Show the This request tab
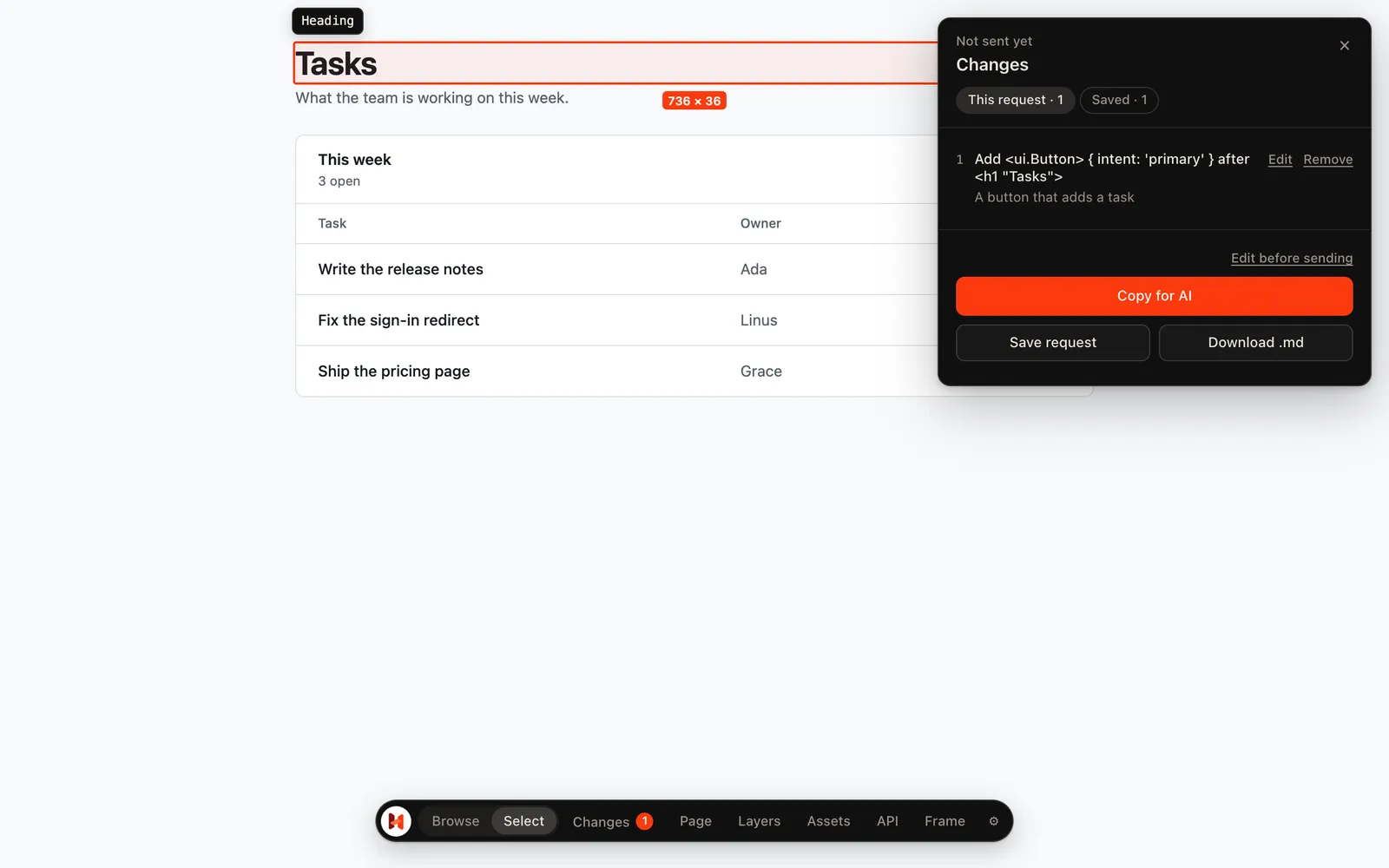Viewport: 1389px width, 868px height. [x=1016, y=100]
